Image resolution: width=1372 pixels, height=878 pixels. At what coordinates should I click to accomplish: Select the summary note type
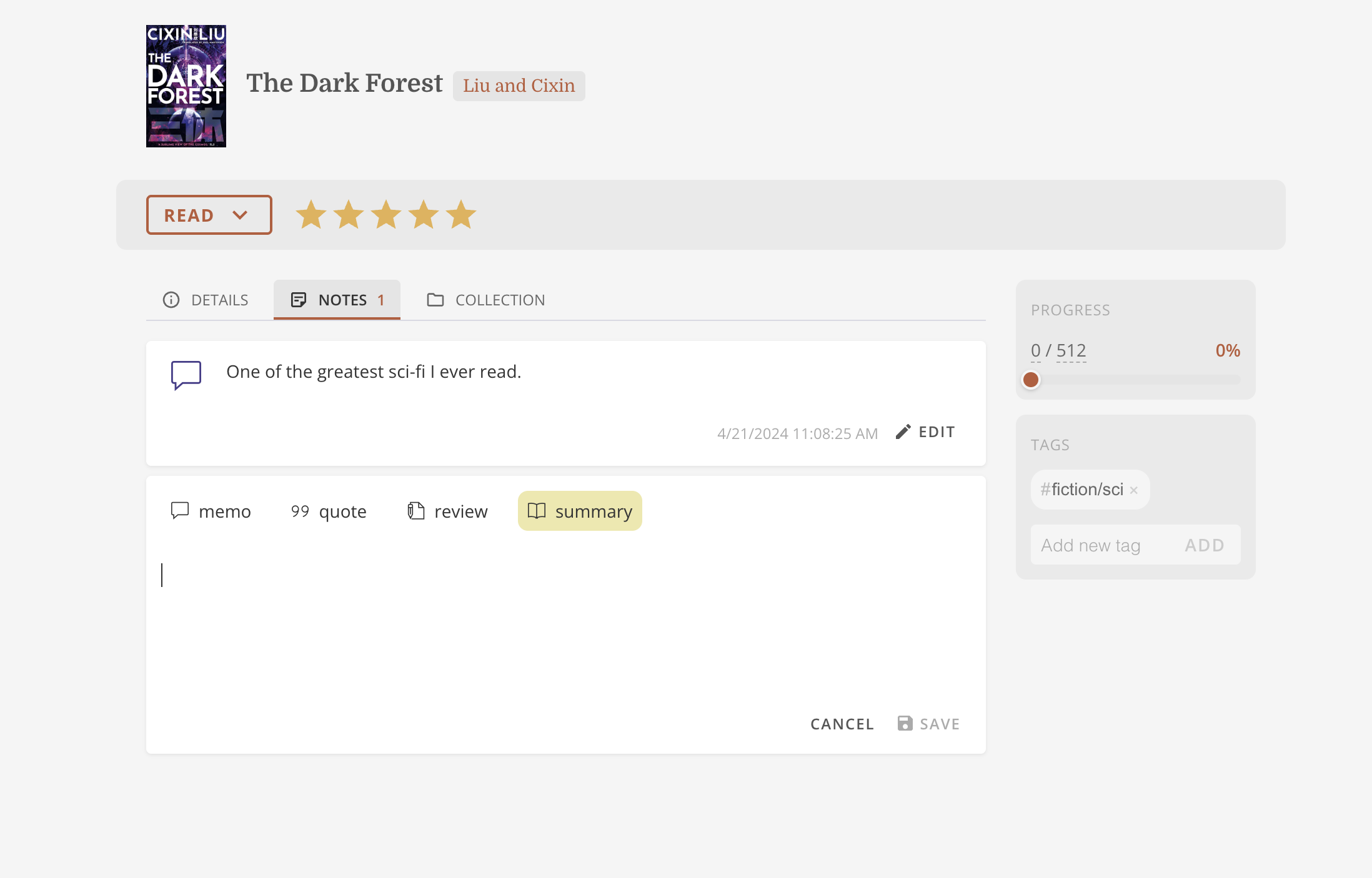tap(580, 511)
